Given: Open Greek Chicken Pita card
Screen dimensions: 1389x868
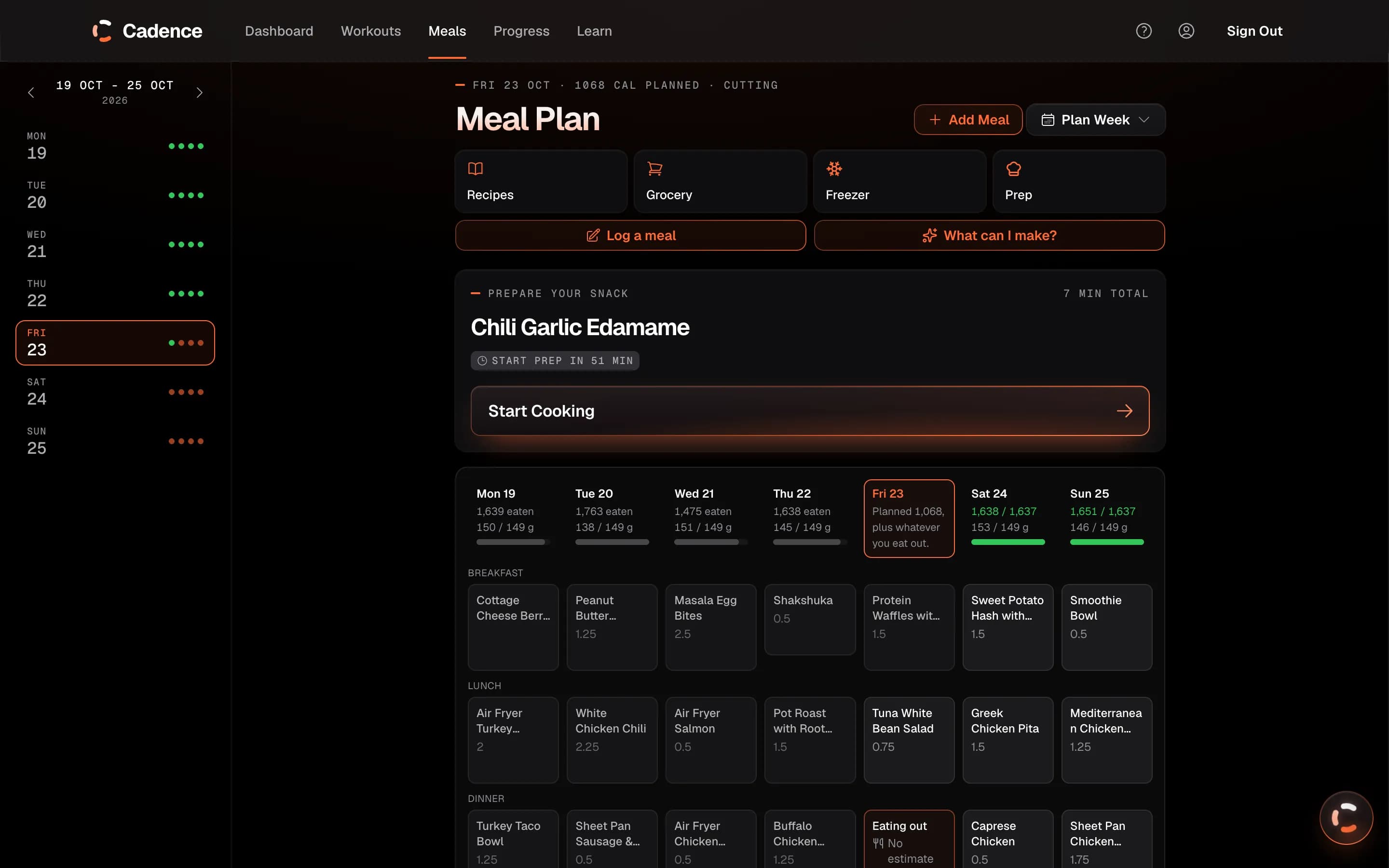Looking at the screenshot, I should 1008,740.
